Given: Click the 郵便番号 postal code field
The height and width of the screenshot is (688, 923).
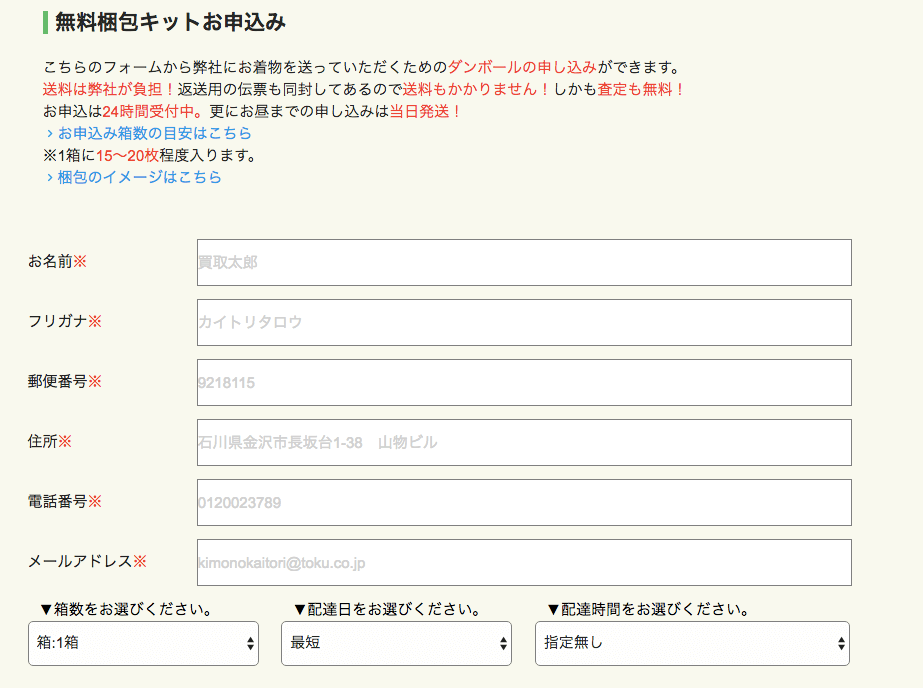Looking at the screenshot, I should 523,382.
